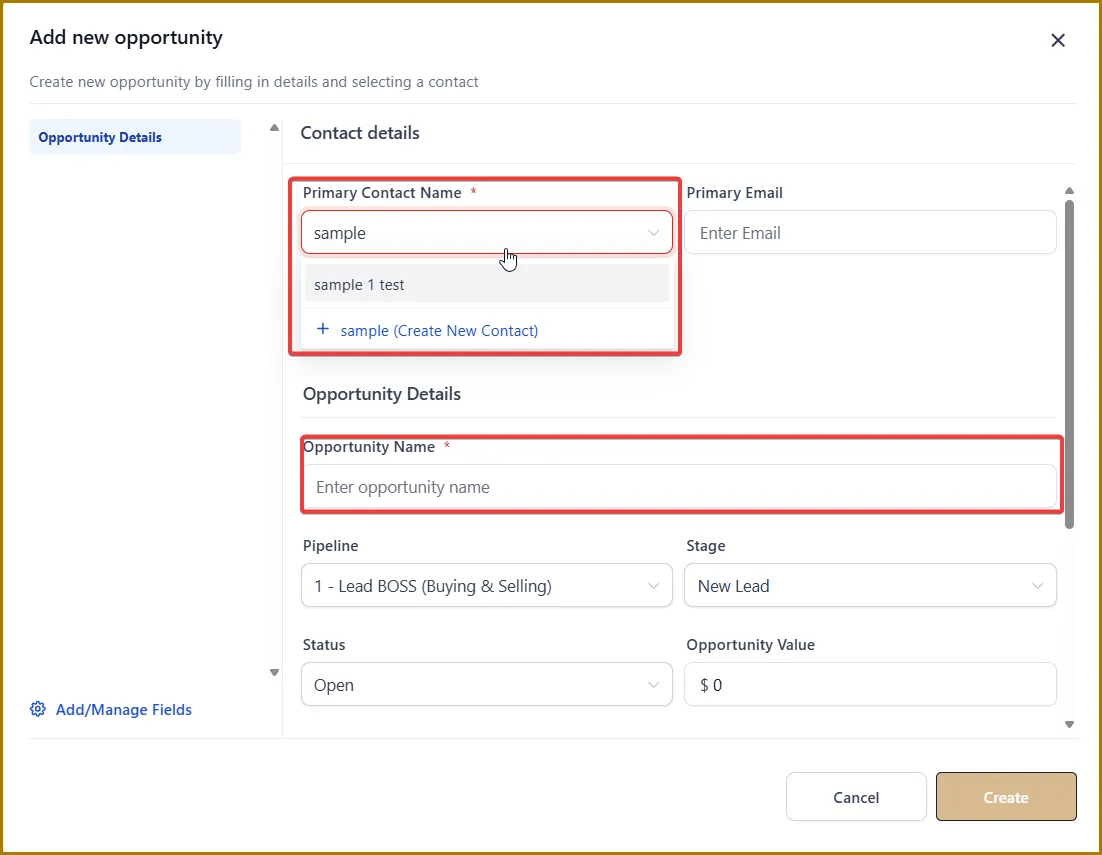
Task: Click the vertical scrollbar thumb in form
Action: coord(1069,362)
